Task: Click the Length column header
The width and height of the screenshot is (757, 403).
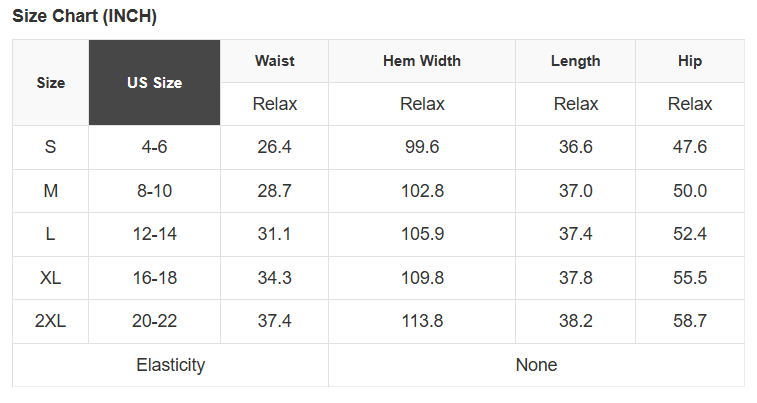Action: (x=575, y=61)
